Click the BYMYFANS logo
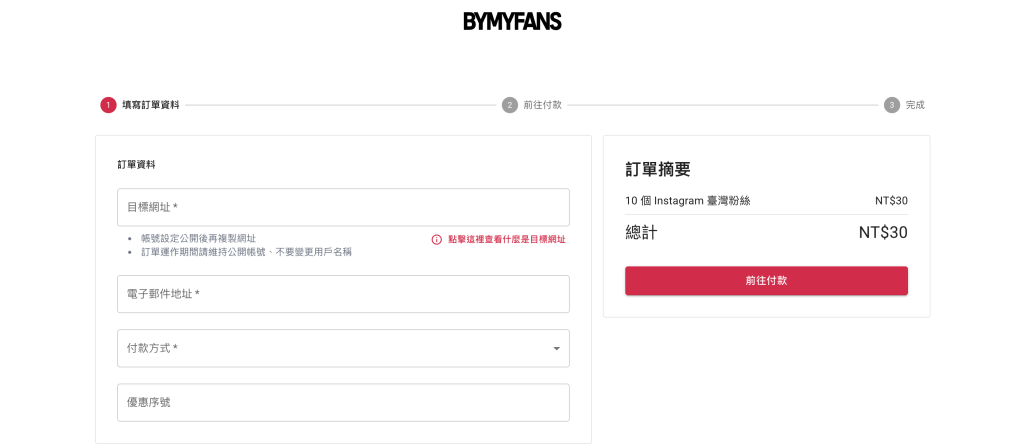 512,22
